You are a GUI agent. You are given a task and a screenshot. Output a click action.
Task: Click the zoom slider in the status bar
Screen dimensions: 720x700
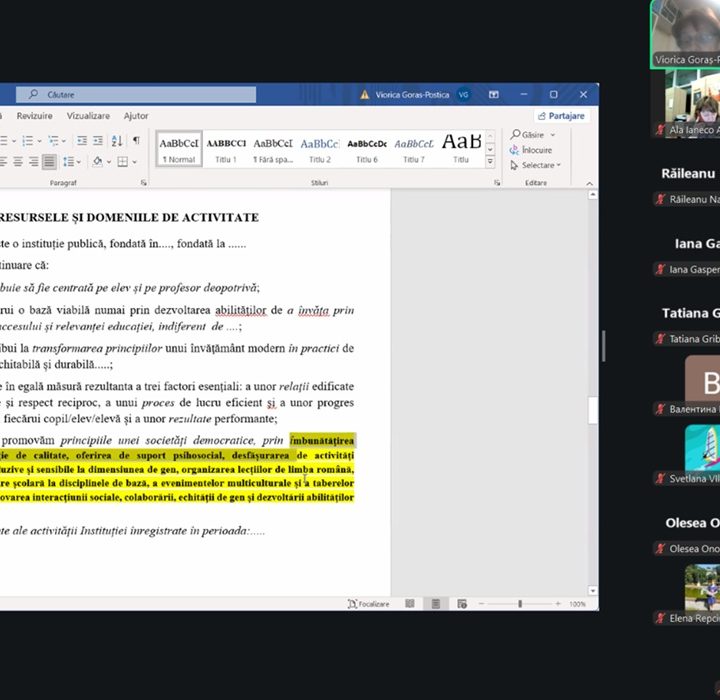pos(519,604)
